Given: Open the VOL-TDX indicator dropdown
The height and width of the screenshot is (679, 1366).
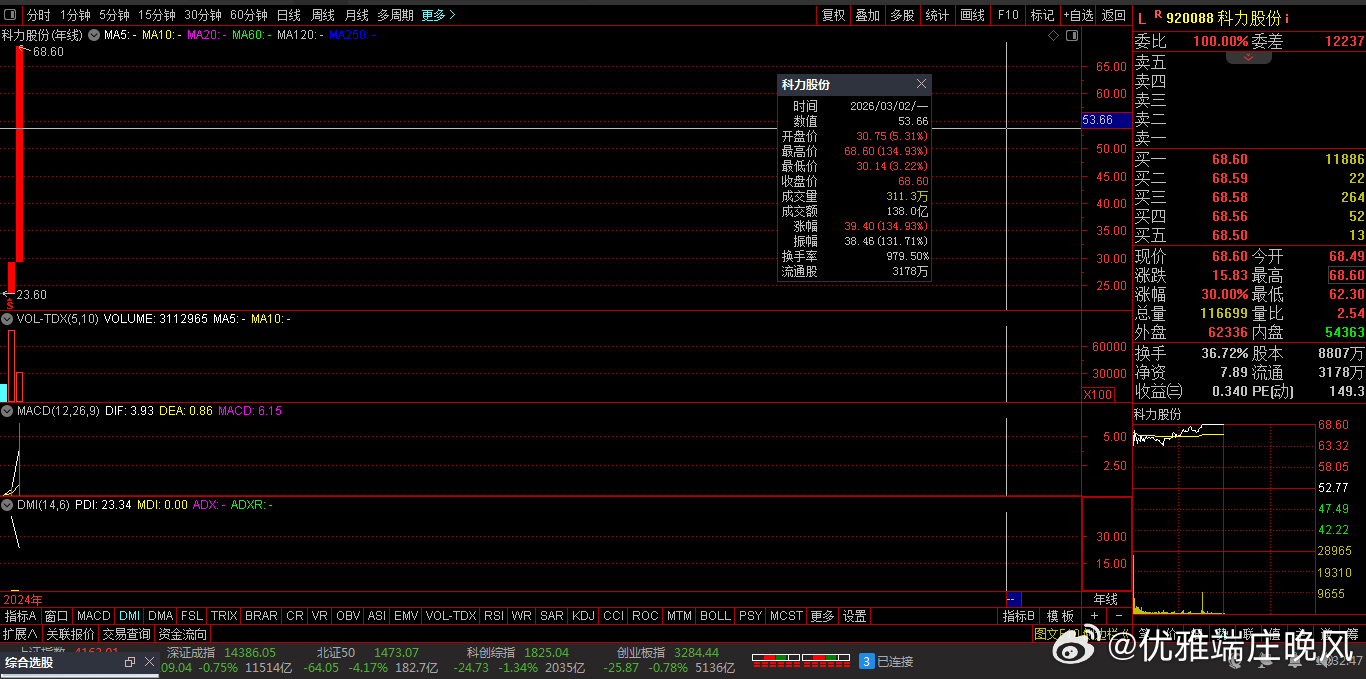Looking at the screenshot, I should [8, 319].
